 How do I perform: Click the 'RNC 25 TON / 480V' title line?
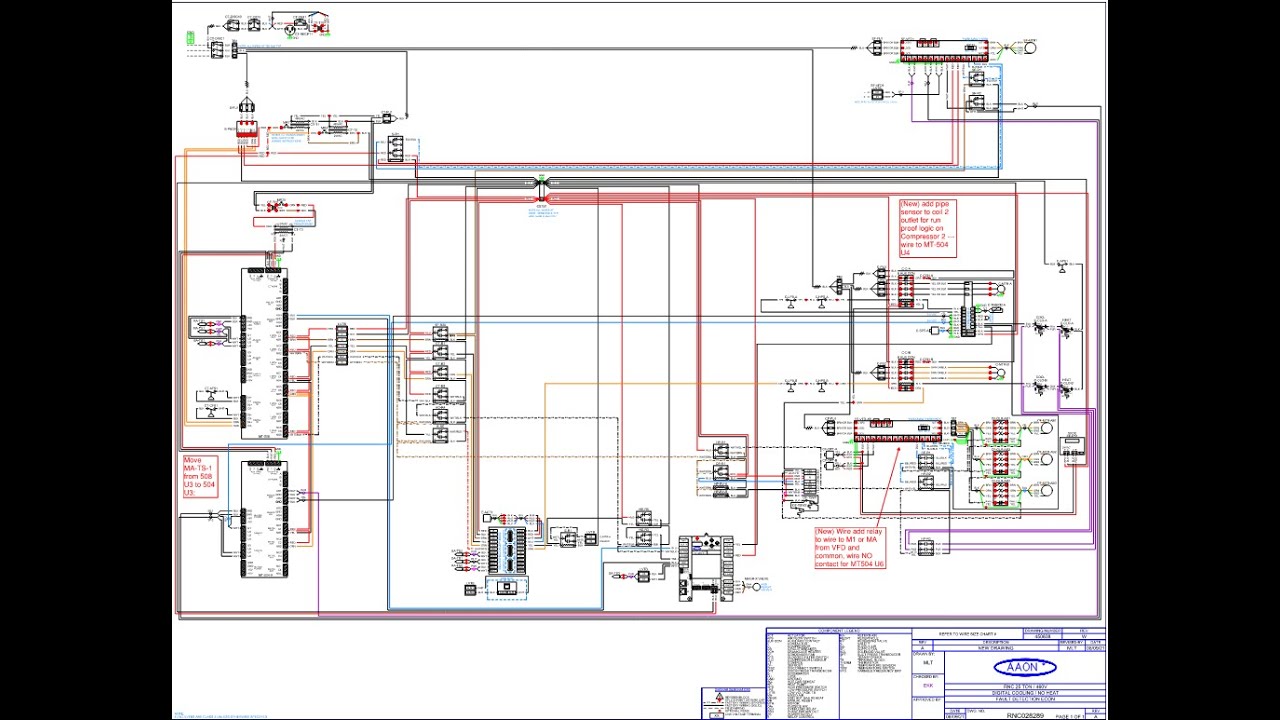(1024, 685)
